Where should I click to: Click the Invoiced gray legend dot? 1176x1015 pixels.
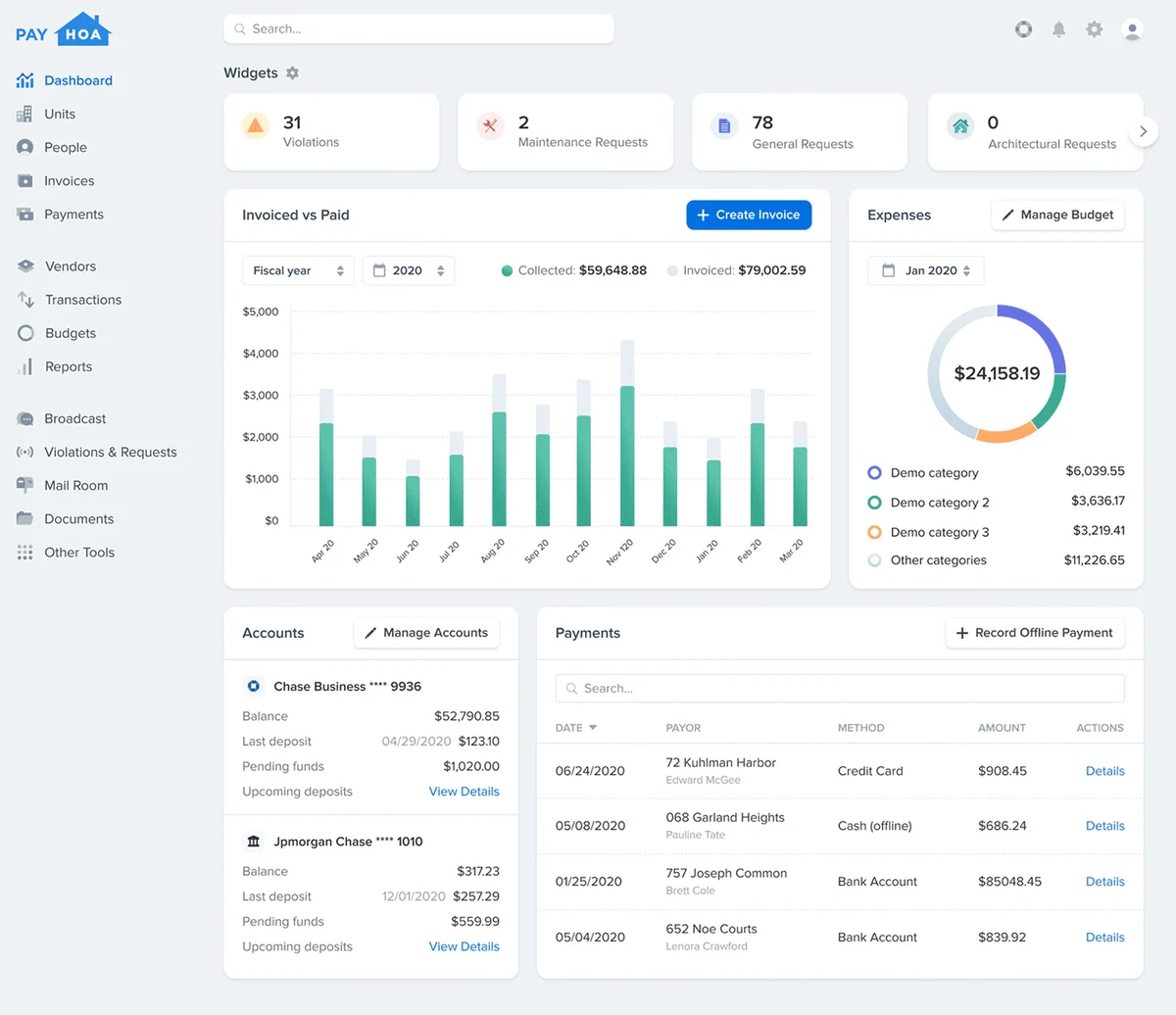pyautogui.click(x=672, y=270)
